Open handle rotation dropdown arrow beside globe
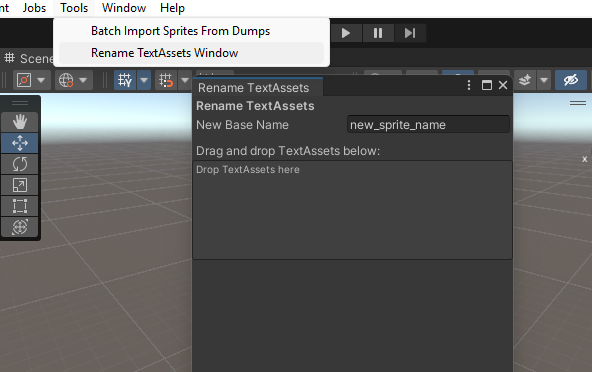Viewport: 592px width, 372px height. tap(83, 80)
